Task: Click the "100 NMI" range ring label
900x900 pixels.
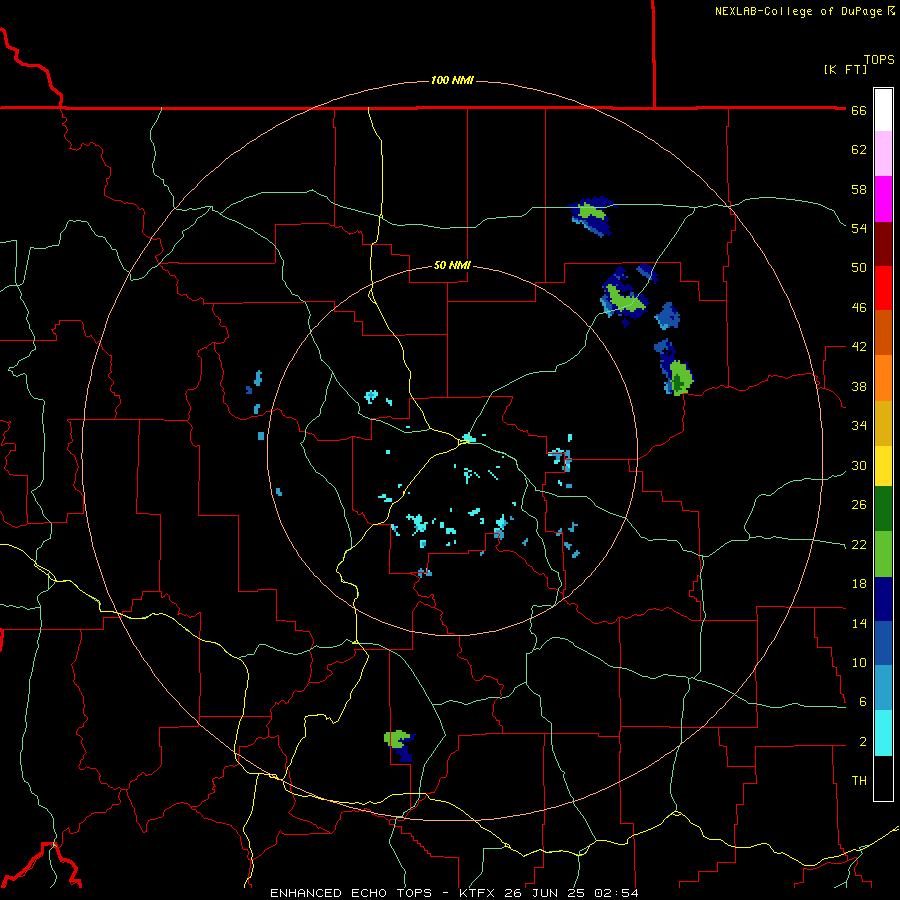Action: 452,80
